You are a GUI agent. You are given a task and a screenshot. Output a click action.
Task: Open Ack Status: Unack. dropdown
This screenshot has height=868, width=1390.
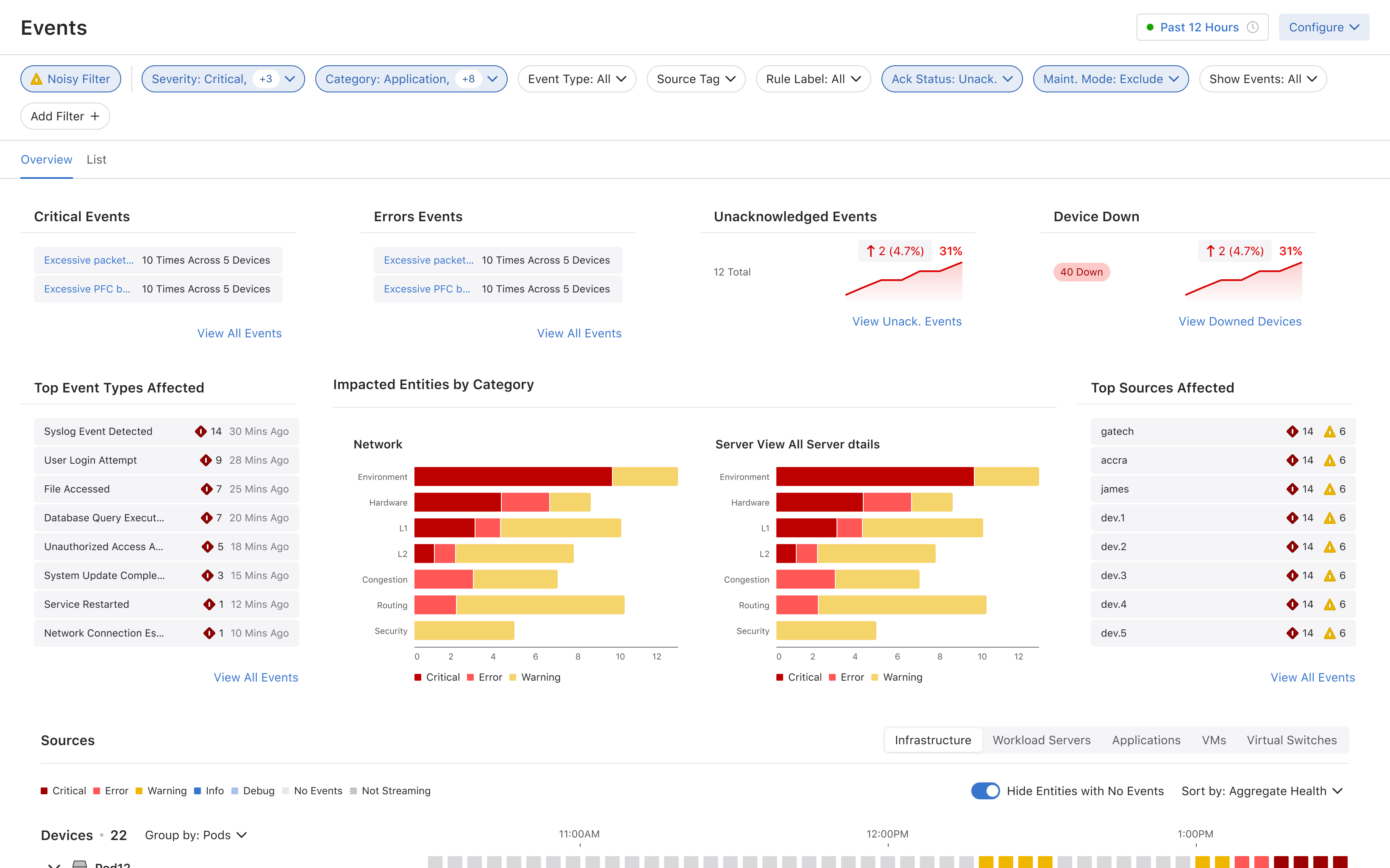point(951,79)
